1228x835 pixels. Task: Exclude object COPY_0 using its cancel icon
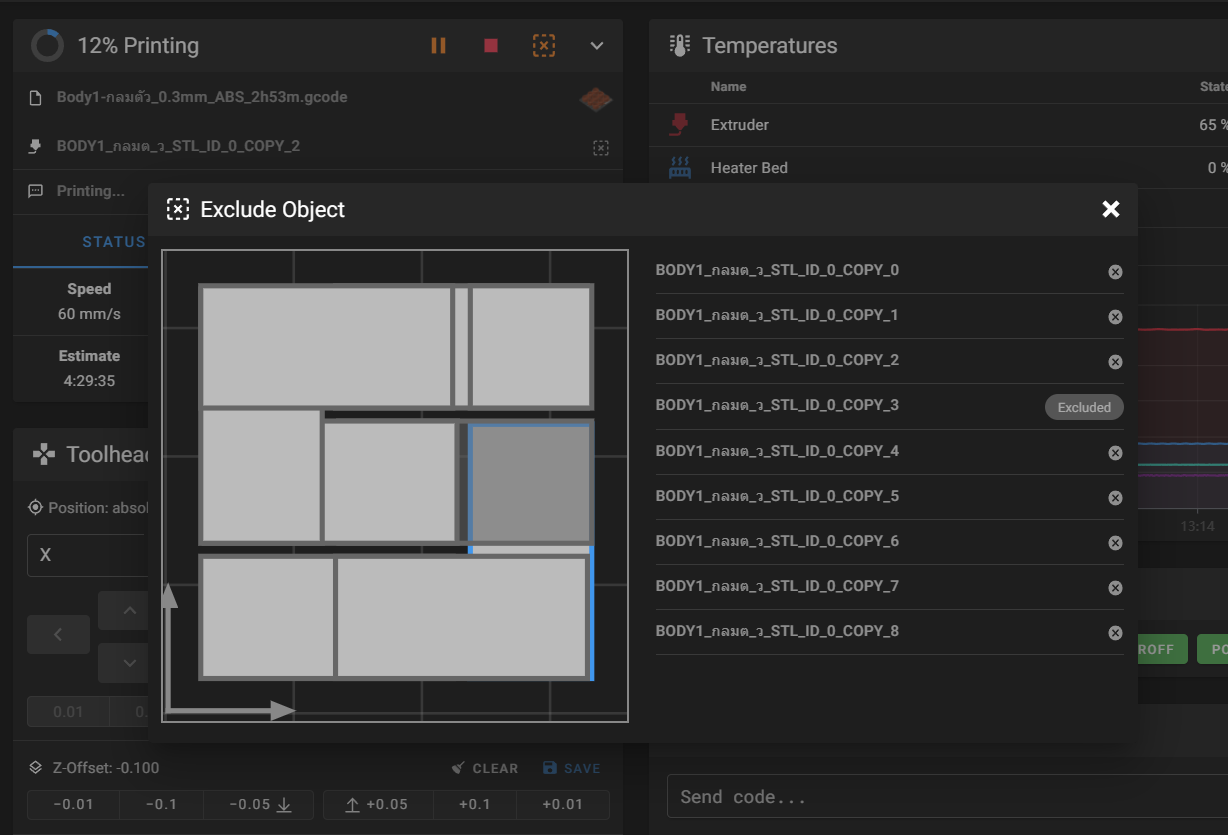coord(1115,272)
